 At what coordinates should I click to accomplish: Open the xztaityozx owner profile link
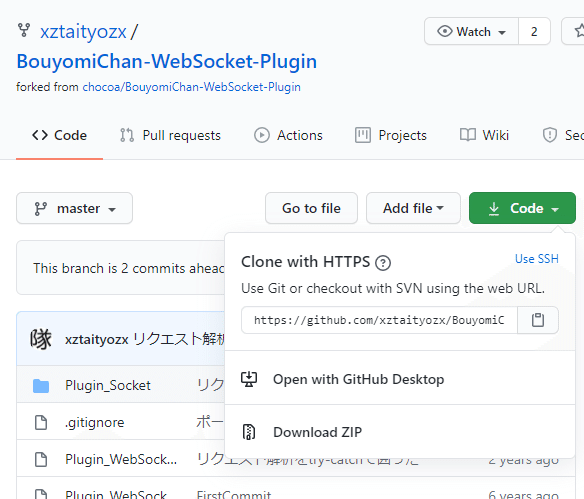[83, 32]
